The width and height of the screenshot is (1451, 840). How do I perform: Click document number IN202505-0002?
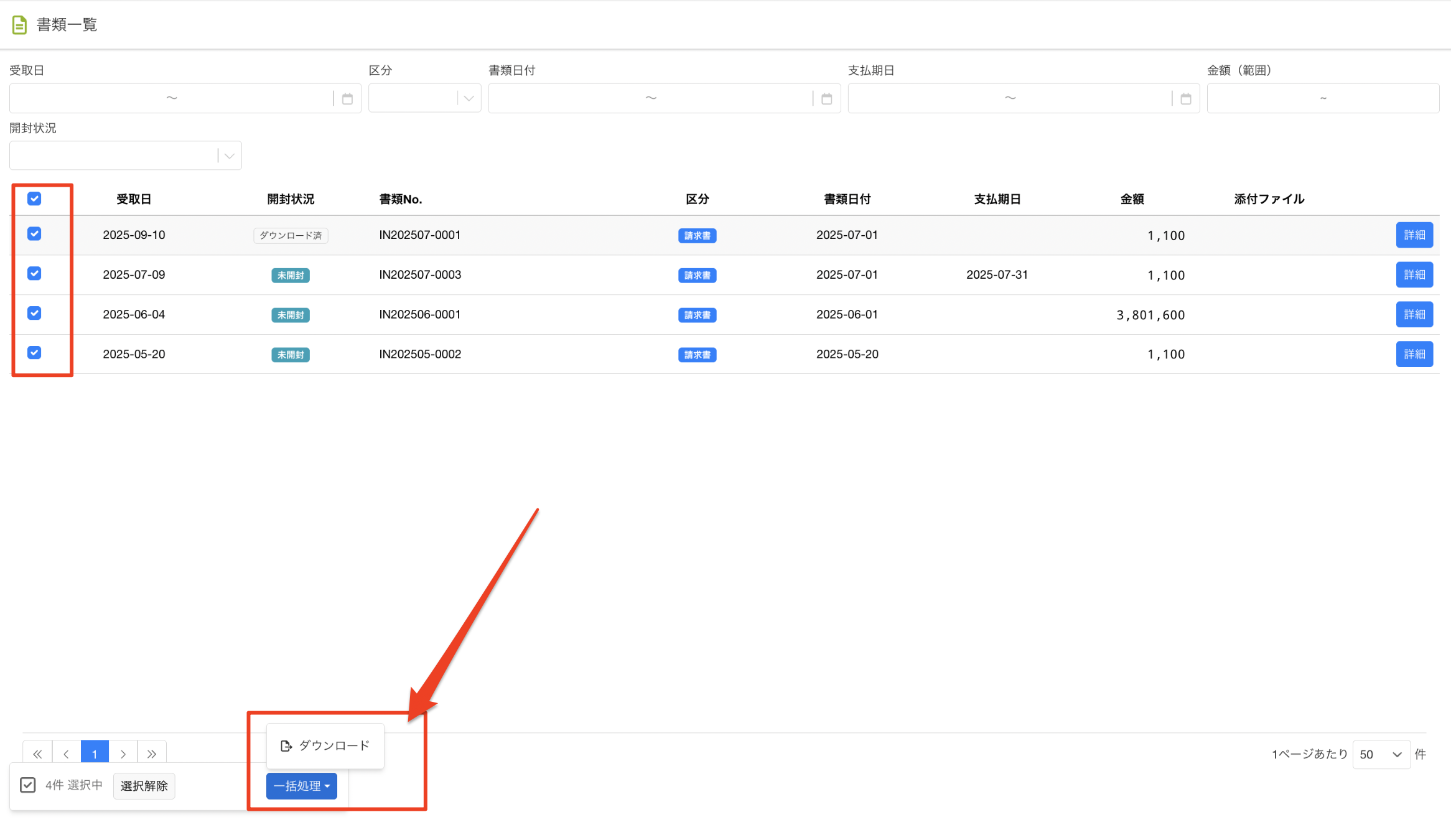coord(420,354)
